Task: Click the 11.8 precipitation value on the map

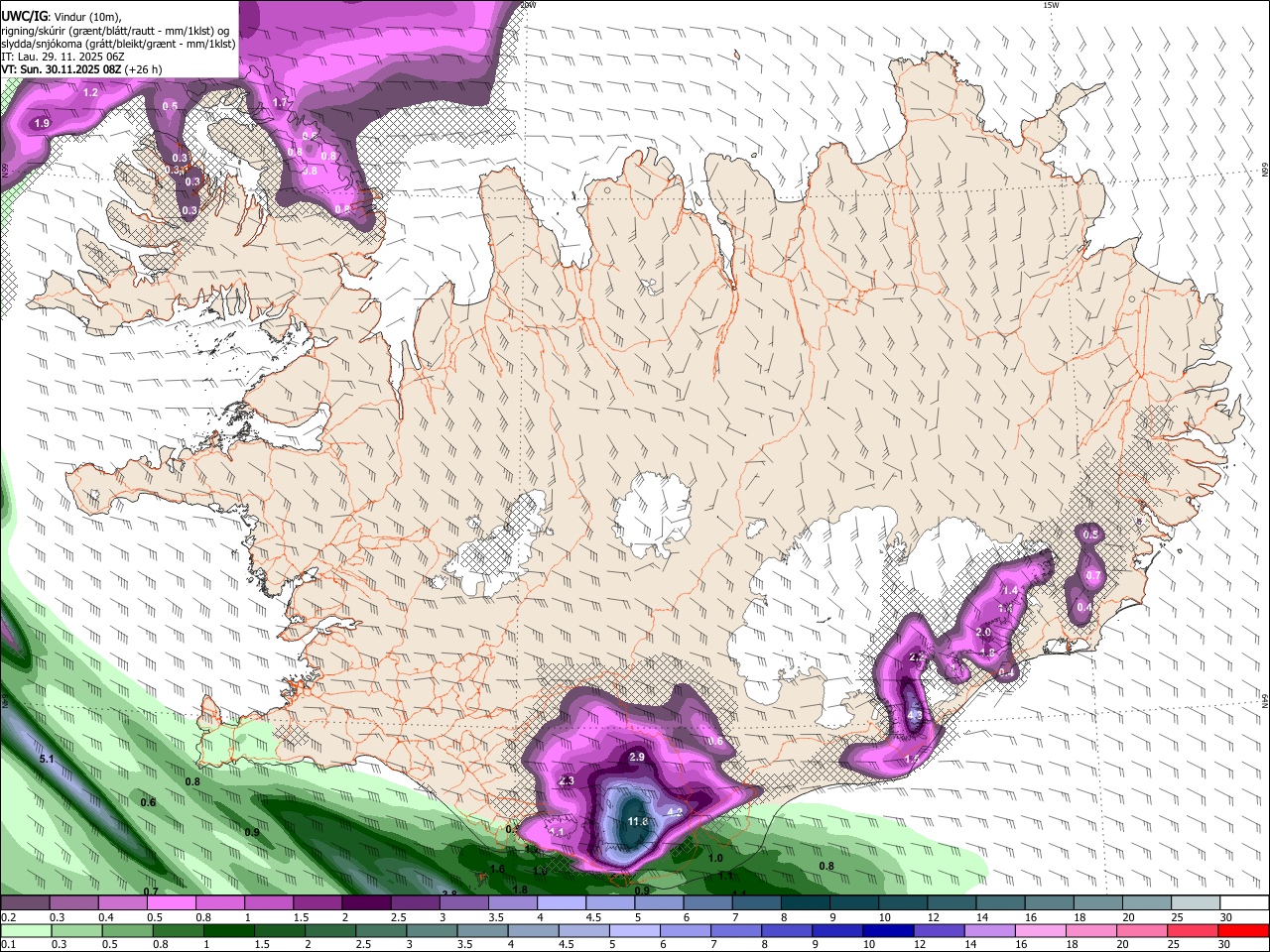Action: [638, 821]
